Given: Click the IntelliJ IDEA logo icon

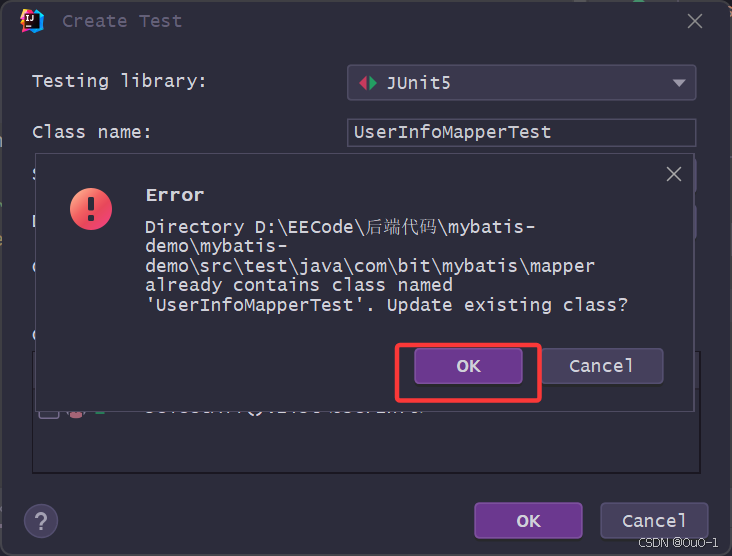Looking at the screenshot, I should (32, 21).
